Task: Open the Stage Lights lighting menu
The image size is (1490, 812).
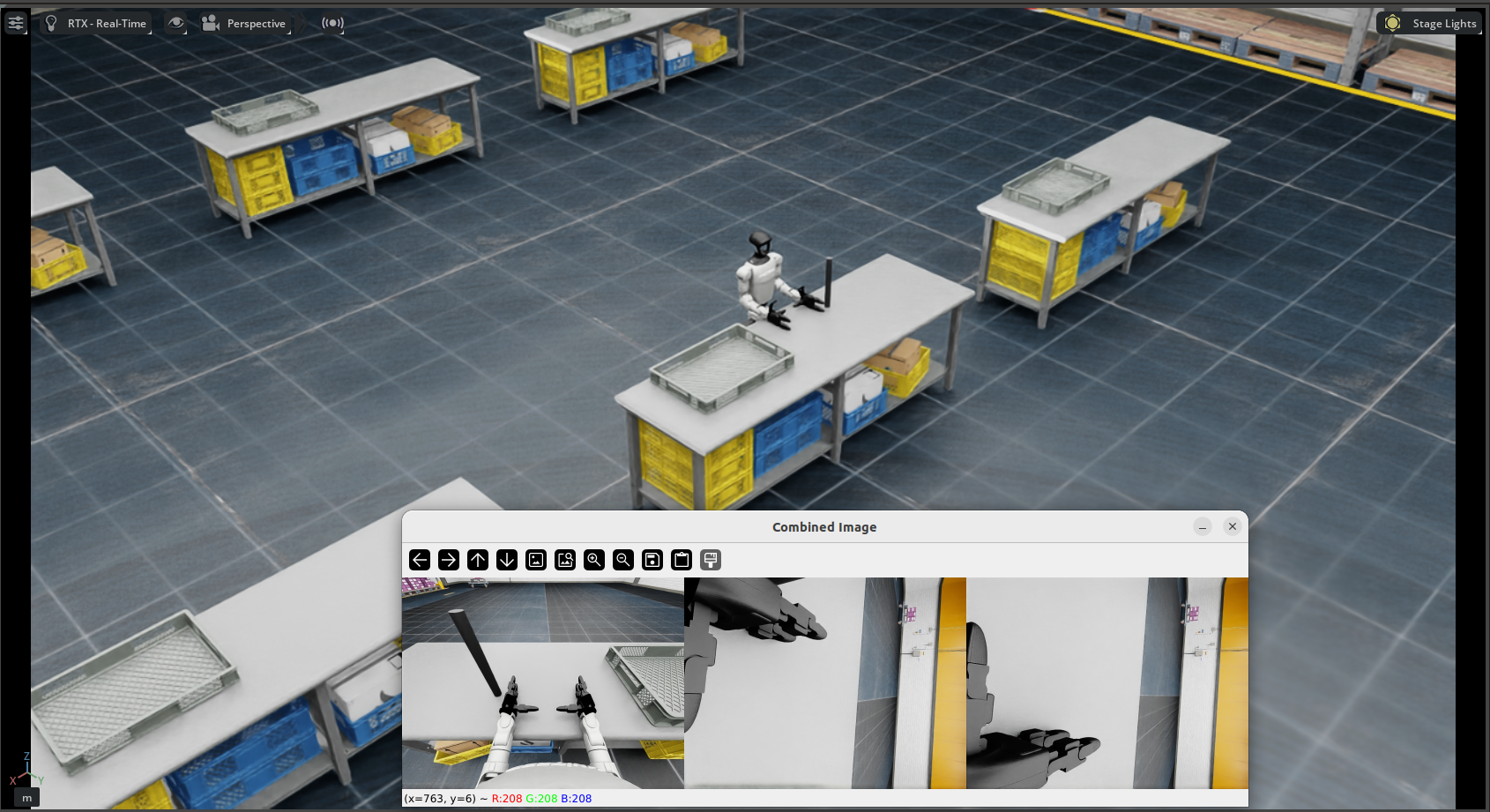Action: (1430, 24)
